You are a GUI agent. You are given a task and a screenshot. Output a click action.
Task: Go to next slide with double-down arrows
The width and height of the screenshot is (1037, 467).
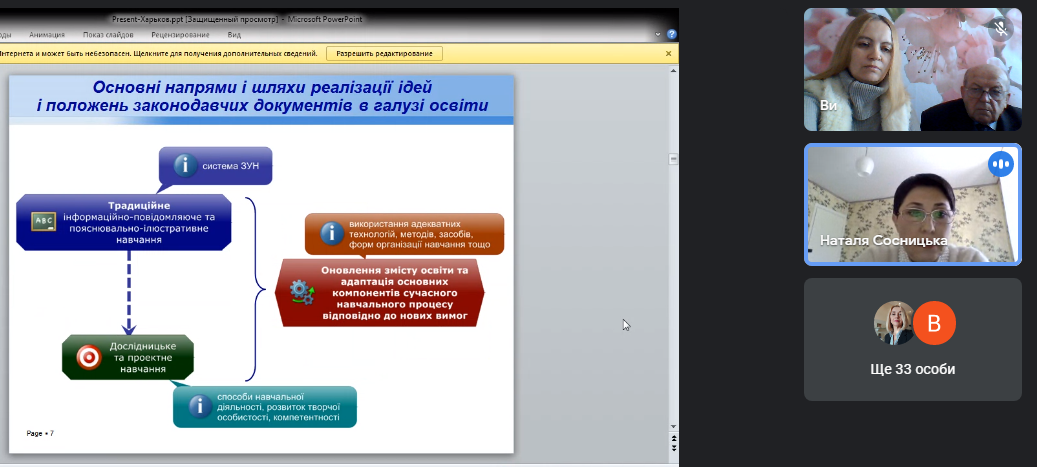point(673,448)
